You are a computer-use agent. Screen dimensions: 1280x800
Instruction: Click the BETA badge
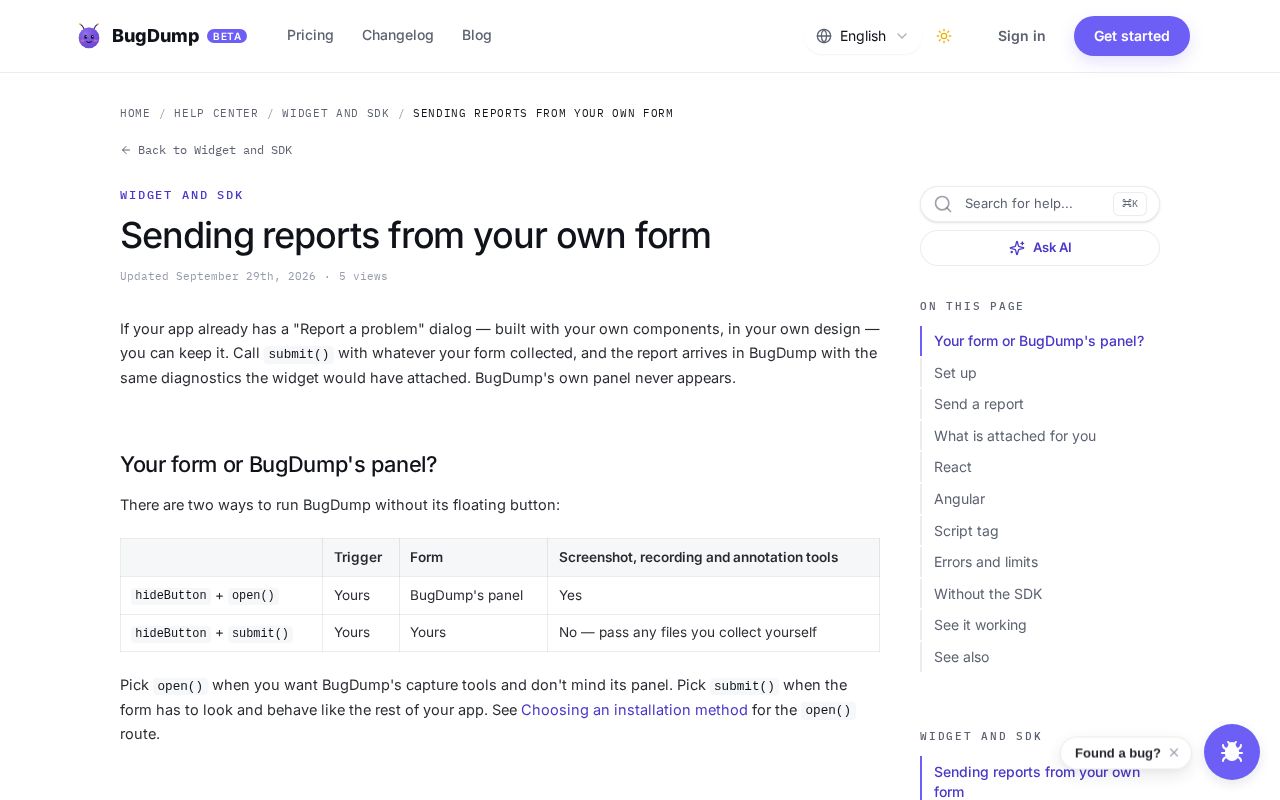[x=227, y=36]
